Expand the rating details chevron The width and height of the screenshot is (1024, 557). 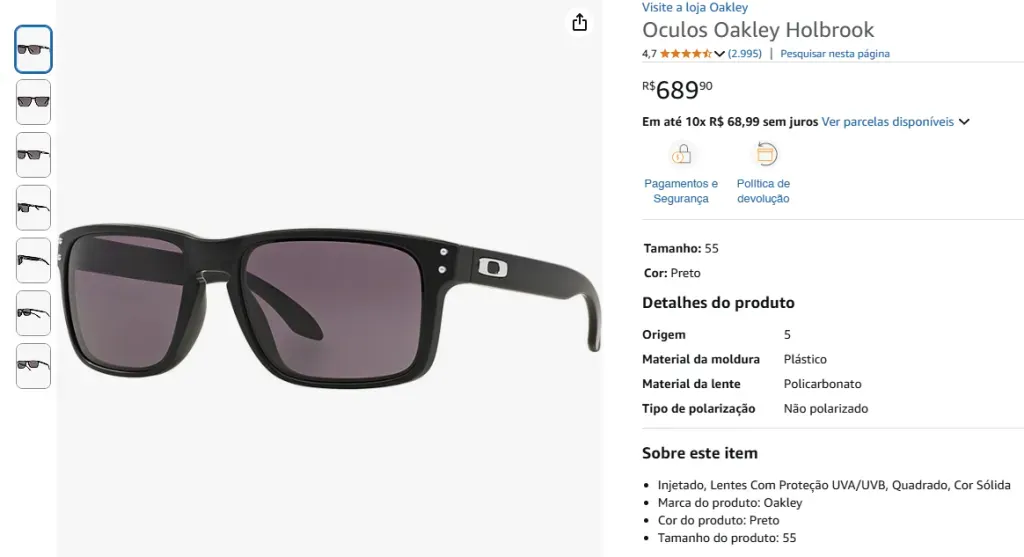(719, 54)
